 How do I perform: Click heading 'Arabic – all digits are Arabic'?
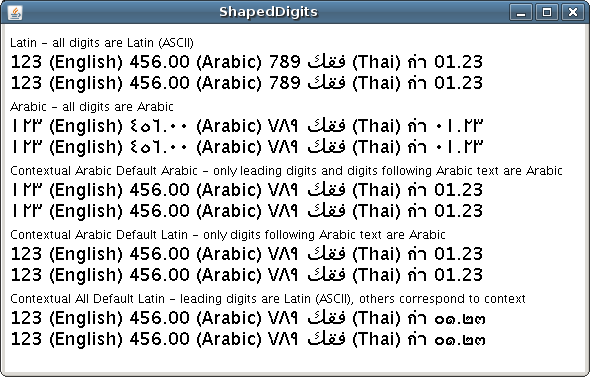click(91, 107)
